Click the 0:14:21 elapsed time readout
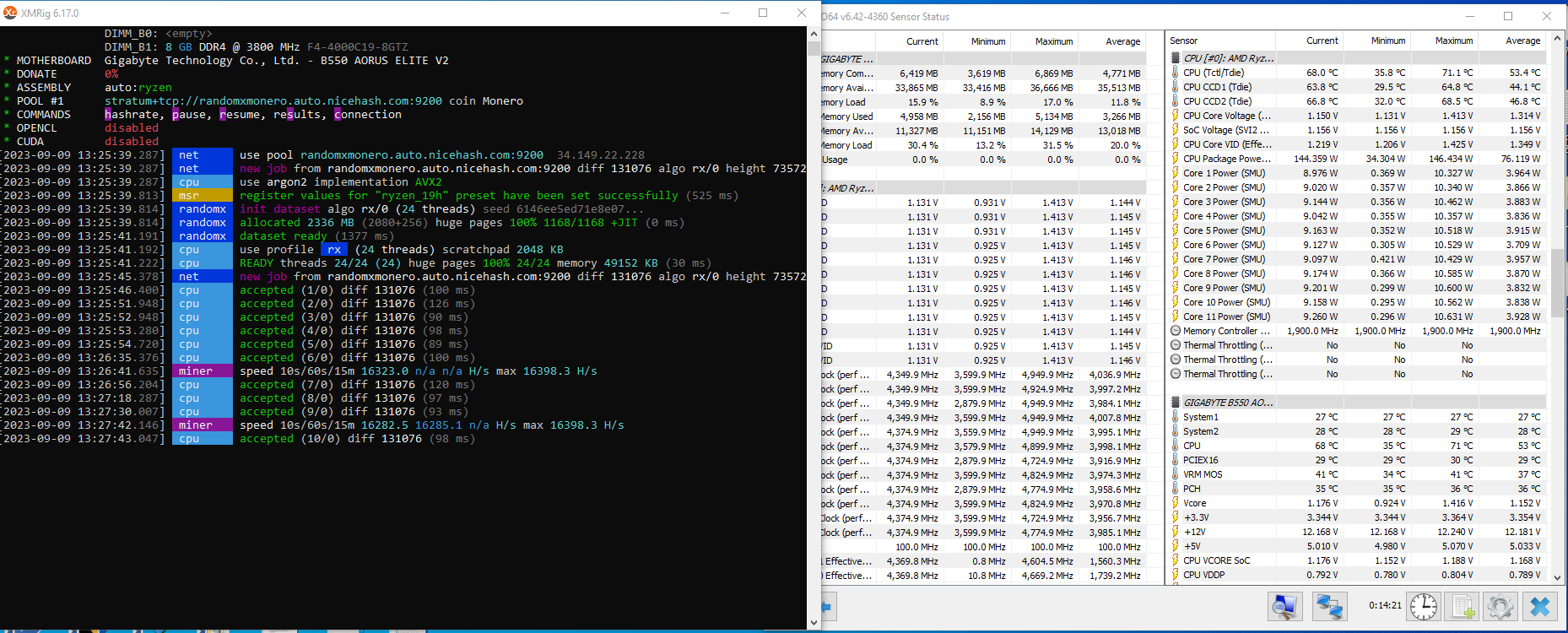Screen dimensions: 1568x633 coord(1385,606)
